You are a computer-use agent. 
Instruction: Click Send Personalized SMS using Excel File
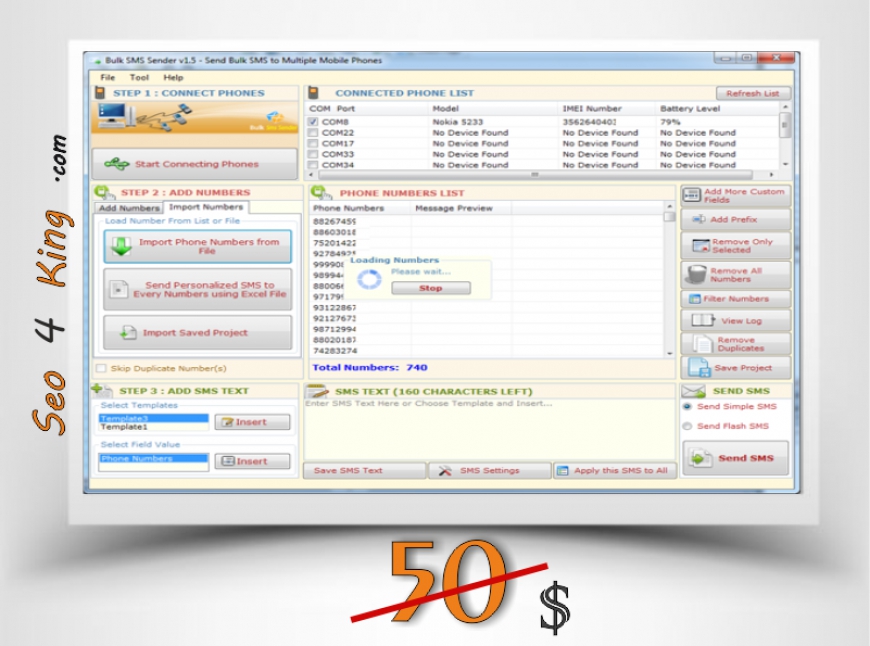[198, 289]
